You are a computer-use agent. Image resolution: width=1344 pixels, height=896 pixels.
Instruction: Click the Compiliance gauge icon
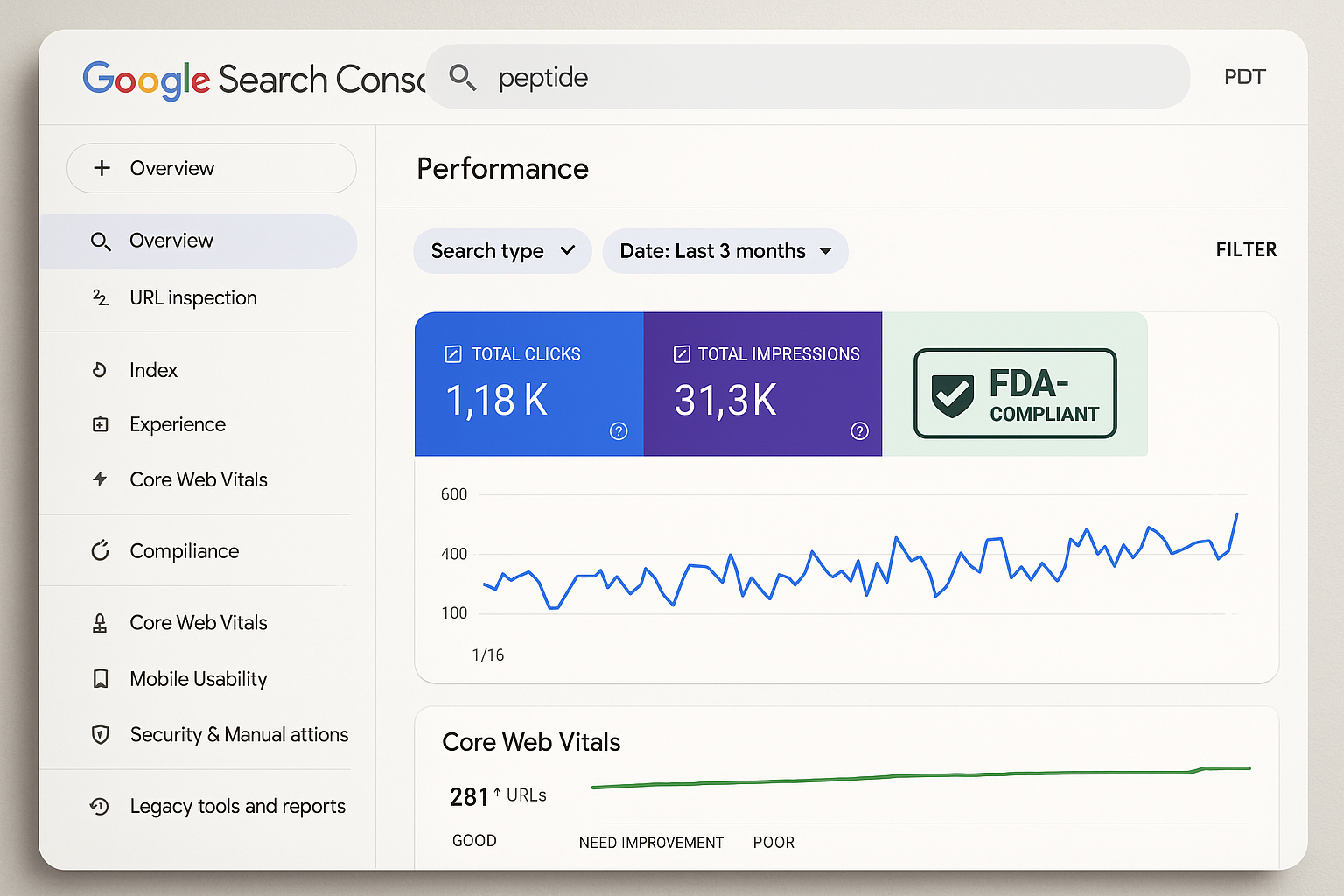tap(101, 550)
